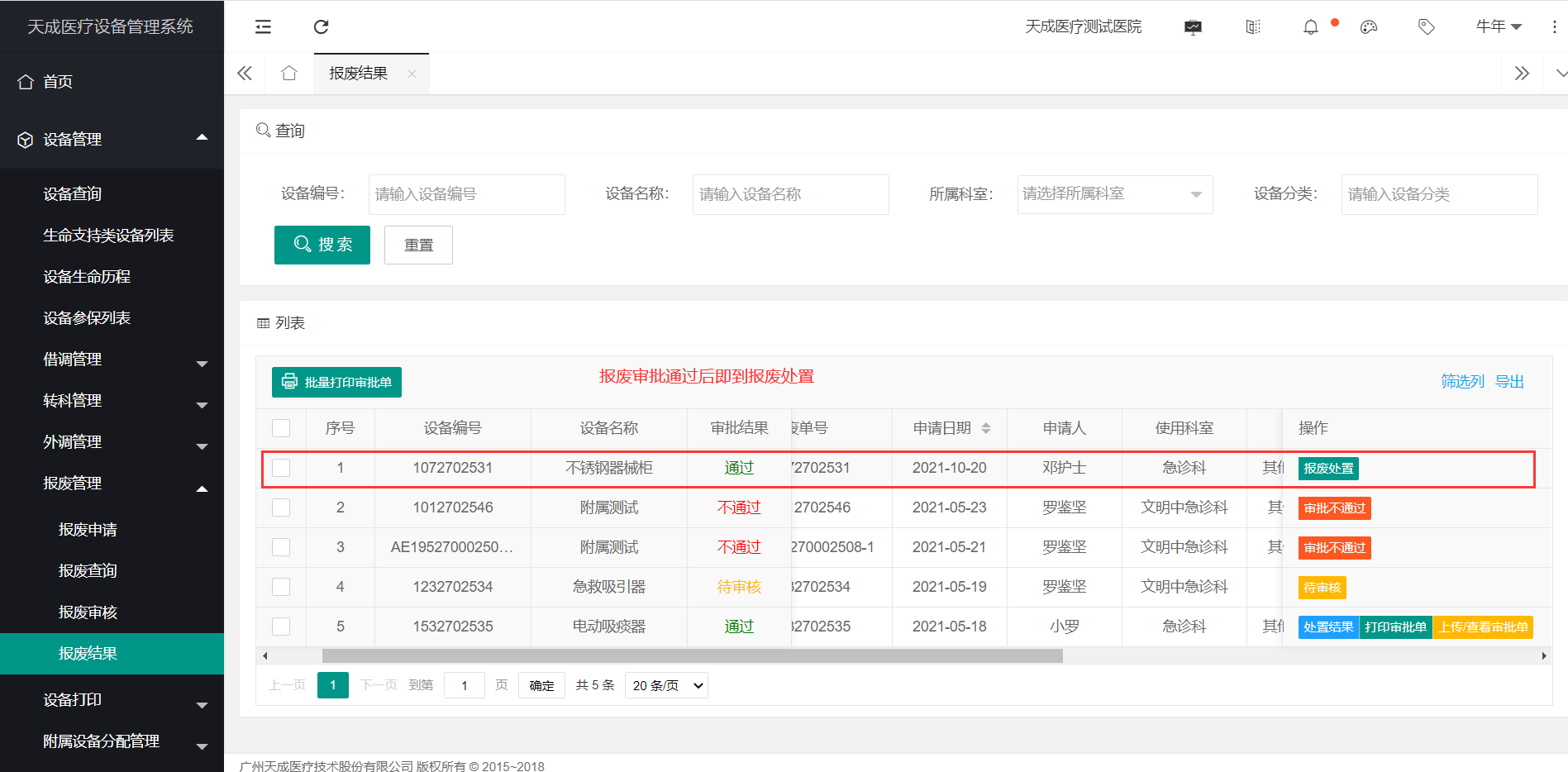Image resolution: width=1568 pixels, height=772 pixels.
Task: Check row 3 AE19527000250 checkbox
Action: [281, 547]
